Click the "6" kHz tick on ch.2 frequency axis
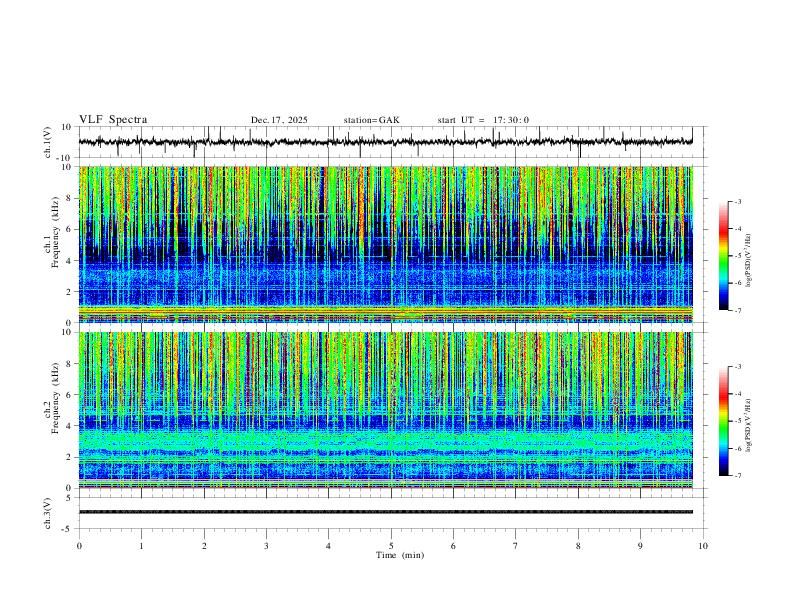The height and width of the screenshot is (612, 792). pos(69,395)
